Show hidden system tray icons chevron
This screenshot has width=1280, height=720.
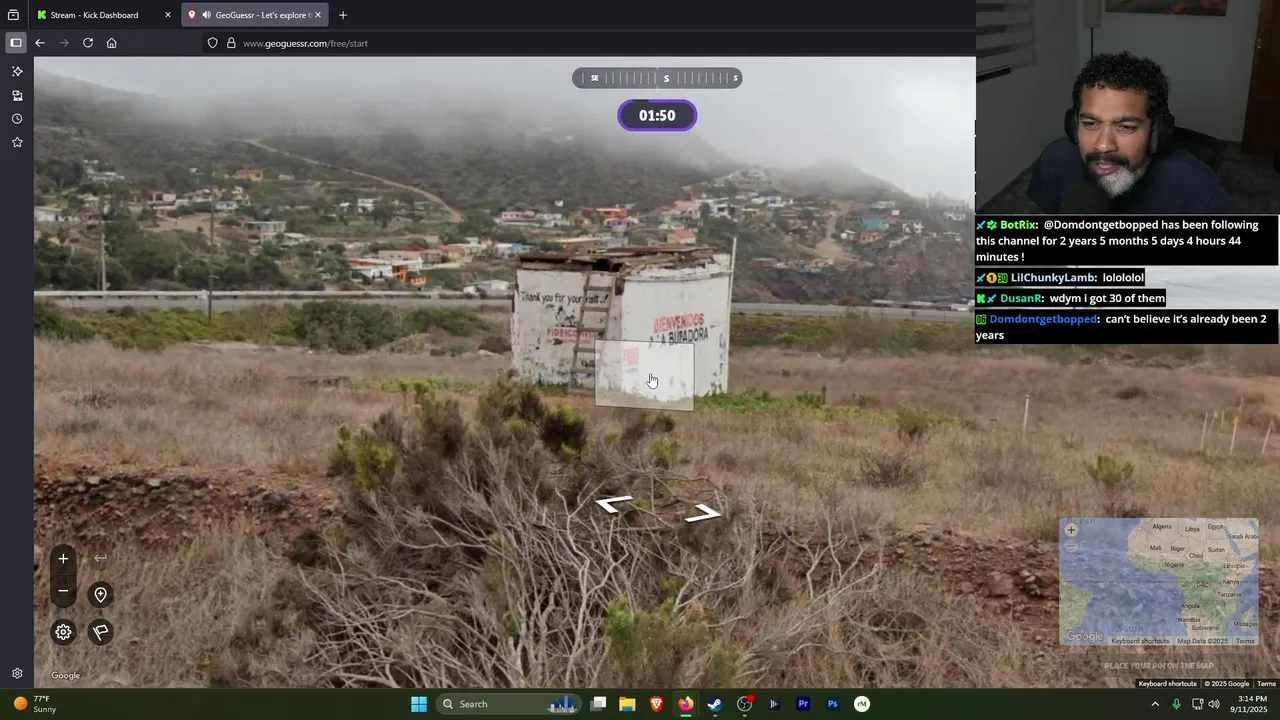click(x=1155, y=704)
